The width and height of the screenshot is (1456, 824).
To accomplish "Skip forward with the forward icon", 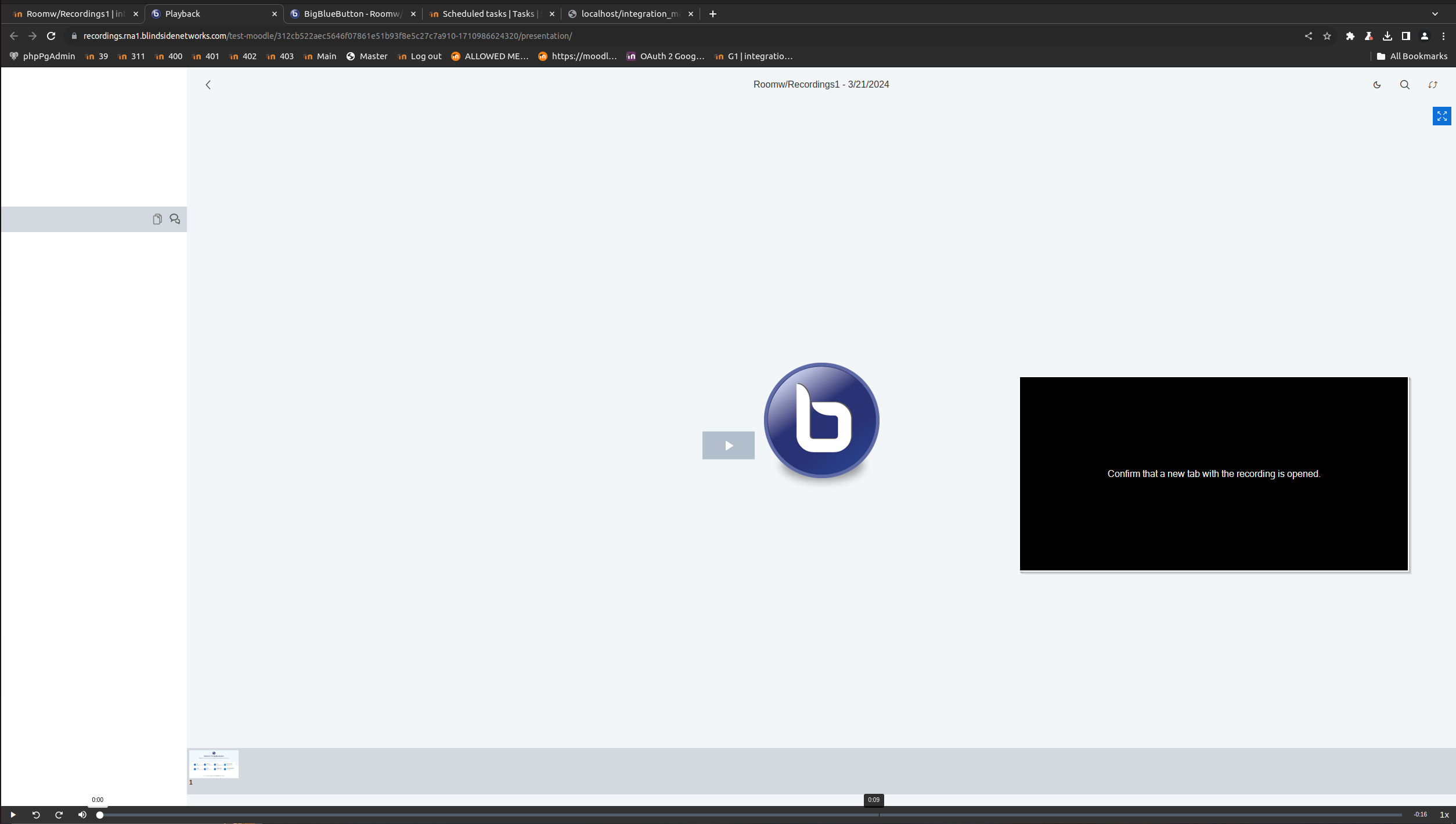I will pyautogui.click(x=59, y=815).
